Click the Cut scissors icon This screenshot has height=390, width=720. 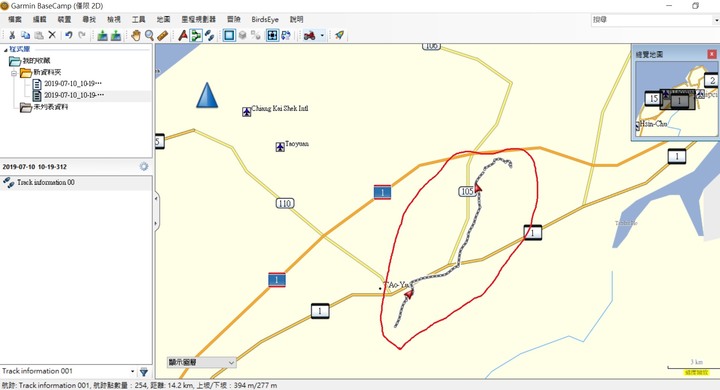12,35
